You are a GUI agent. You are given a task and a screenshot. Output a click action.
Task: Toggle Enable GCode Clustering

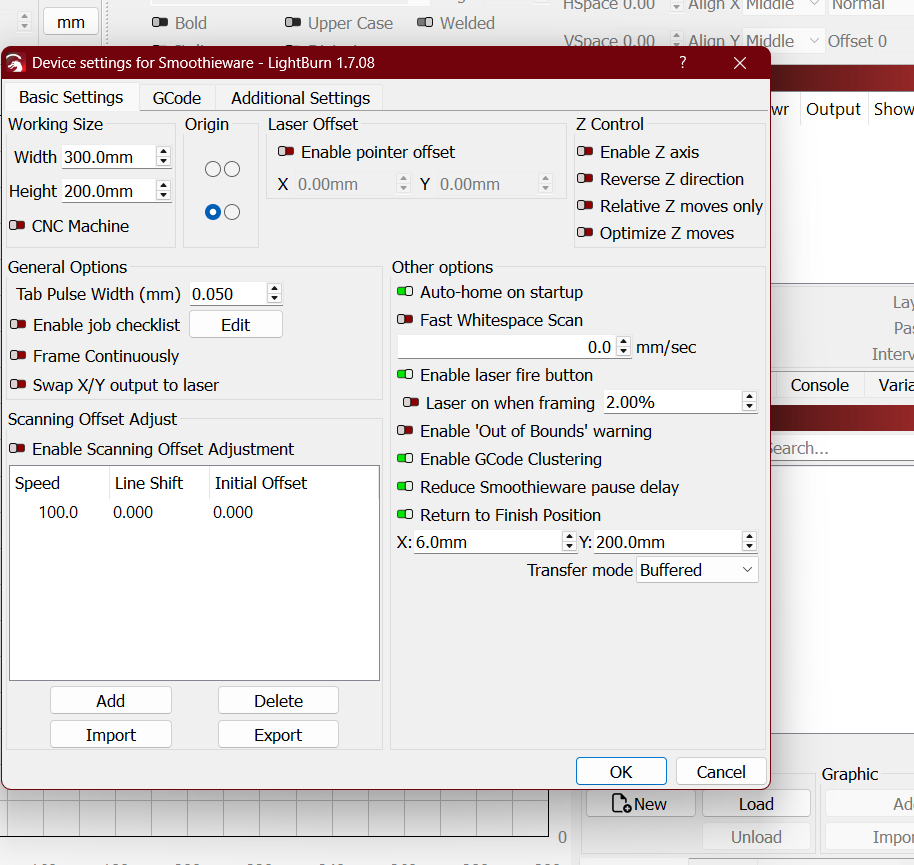(405, 459)
